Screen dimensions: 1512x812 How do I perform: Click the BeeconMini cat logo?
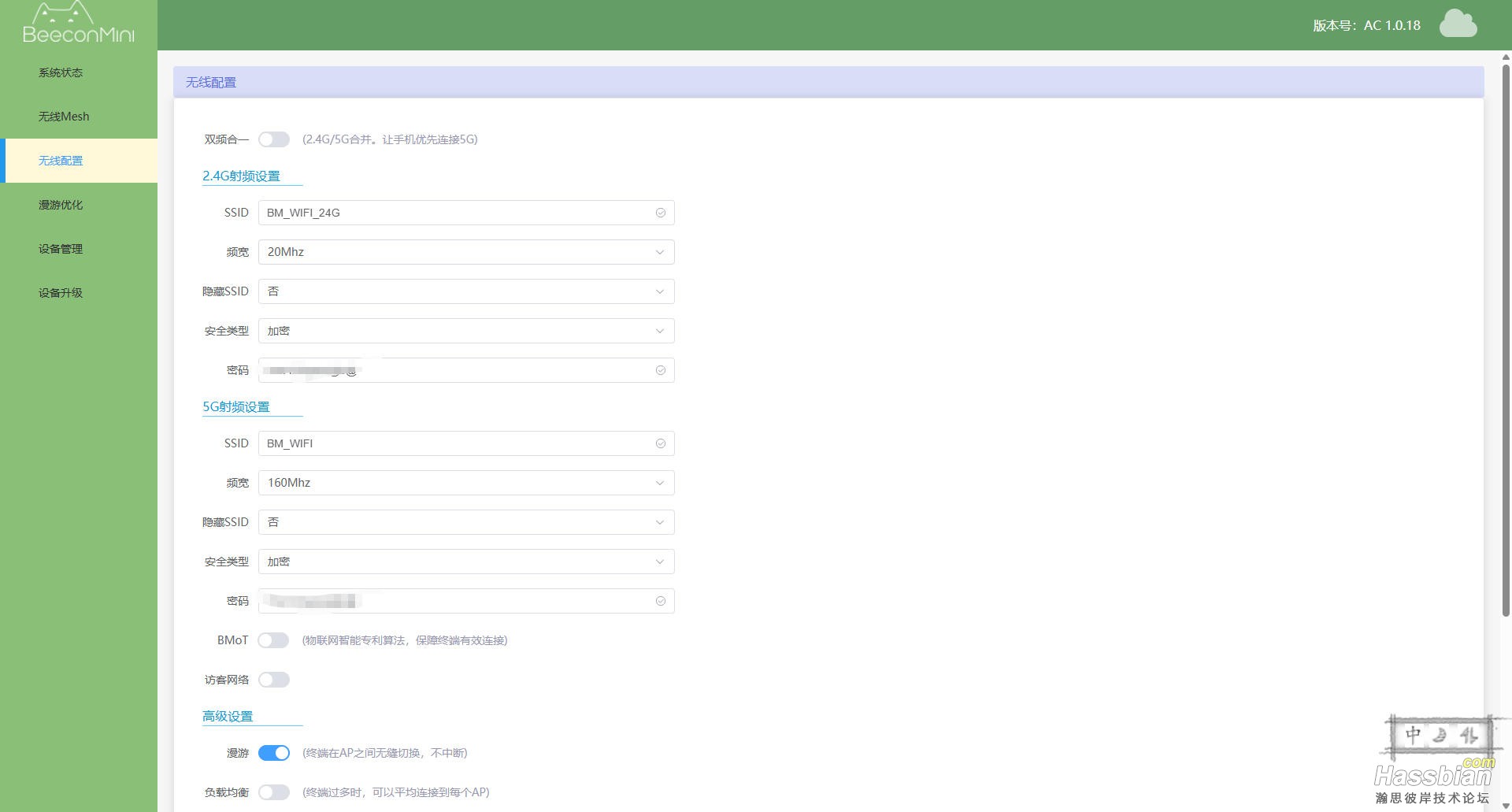point(78,22)
